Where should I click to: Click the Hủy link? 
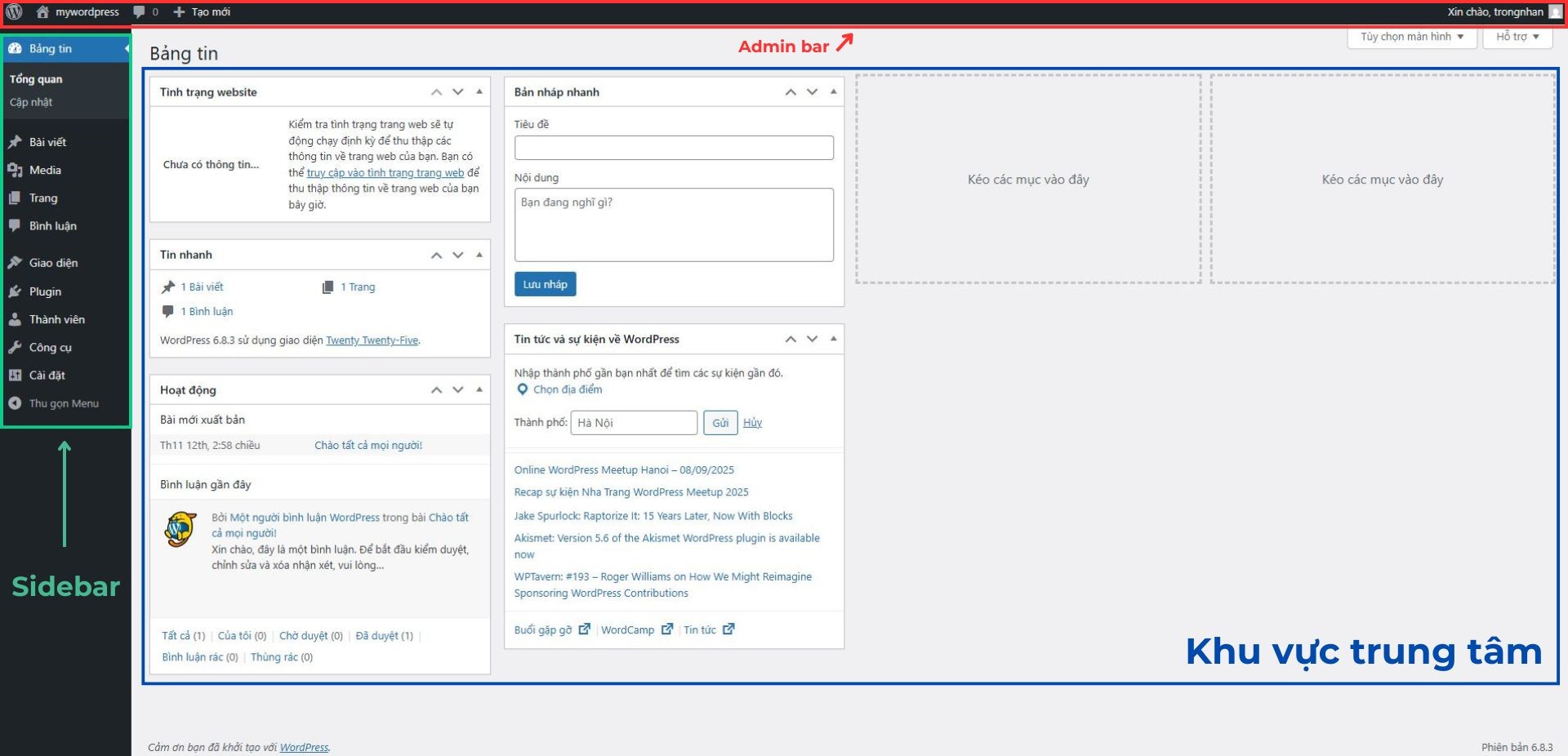coord(752,423)
